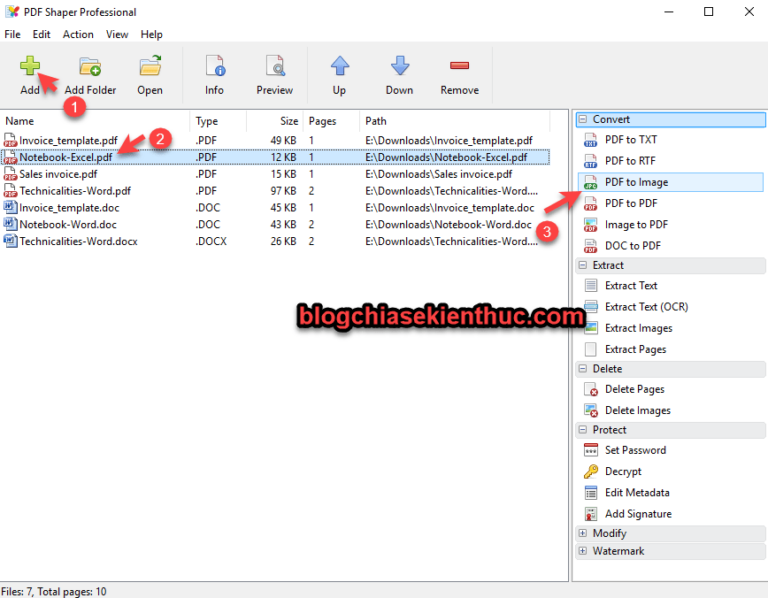The width and height of the screenshot is (768, 598).
Task: Click the Edit Metadata icon
Action: tap(591, 493)
